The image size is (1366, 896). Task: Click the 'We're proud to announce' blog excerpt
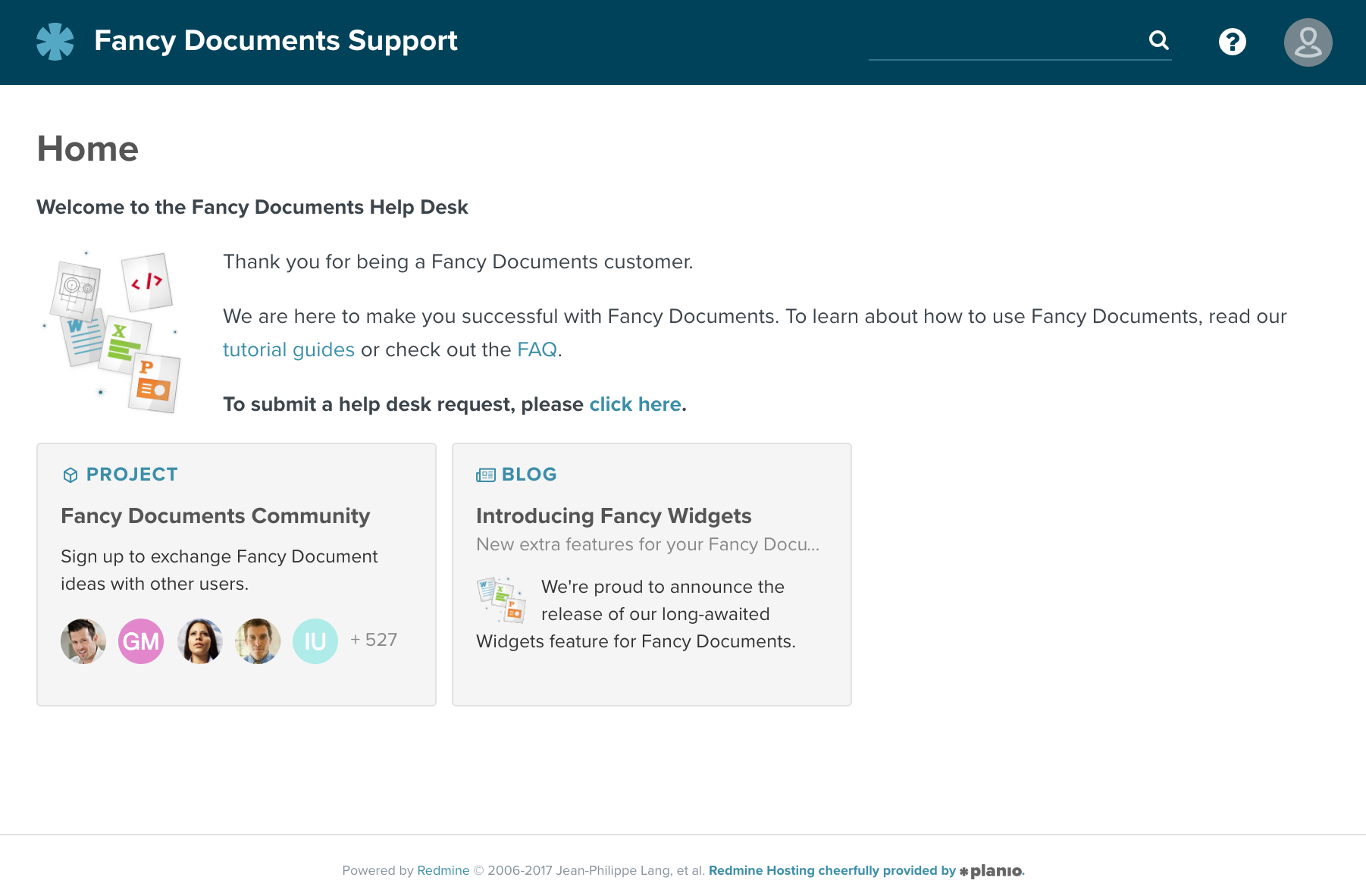tap(636, 614)
